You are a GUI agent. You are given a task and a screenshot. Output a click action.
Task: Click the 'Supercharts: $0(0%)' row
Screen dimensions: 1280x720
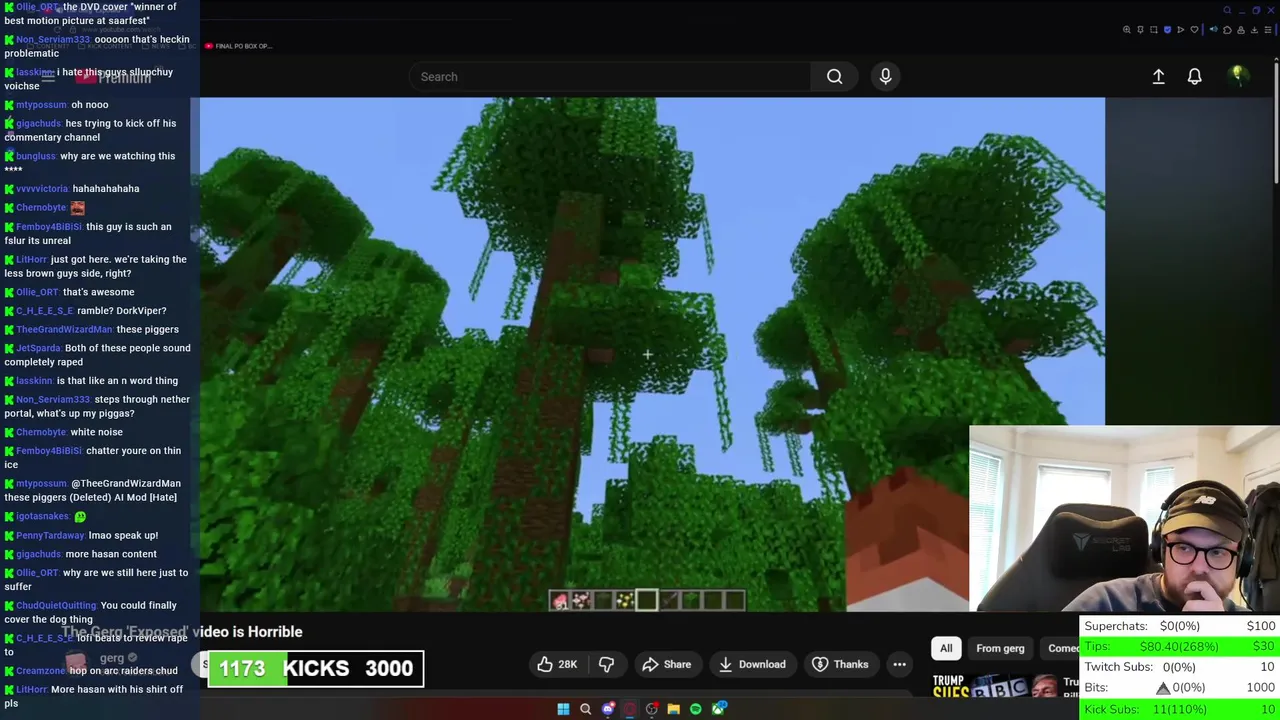tap(1180, 626)
